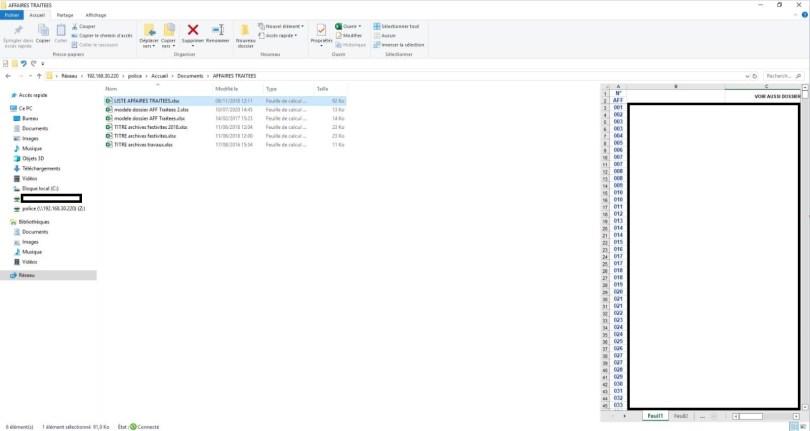This screenshot has width=810, height=431.
Task: Open the Fichier menu
Action: pyautogui.click(x=12, y=15)
